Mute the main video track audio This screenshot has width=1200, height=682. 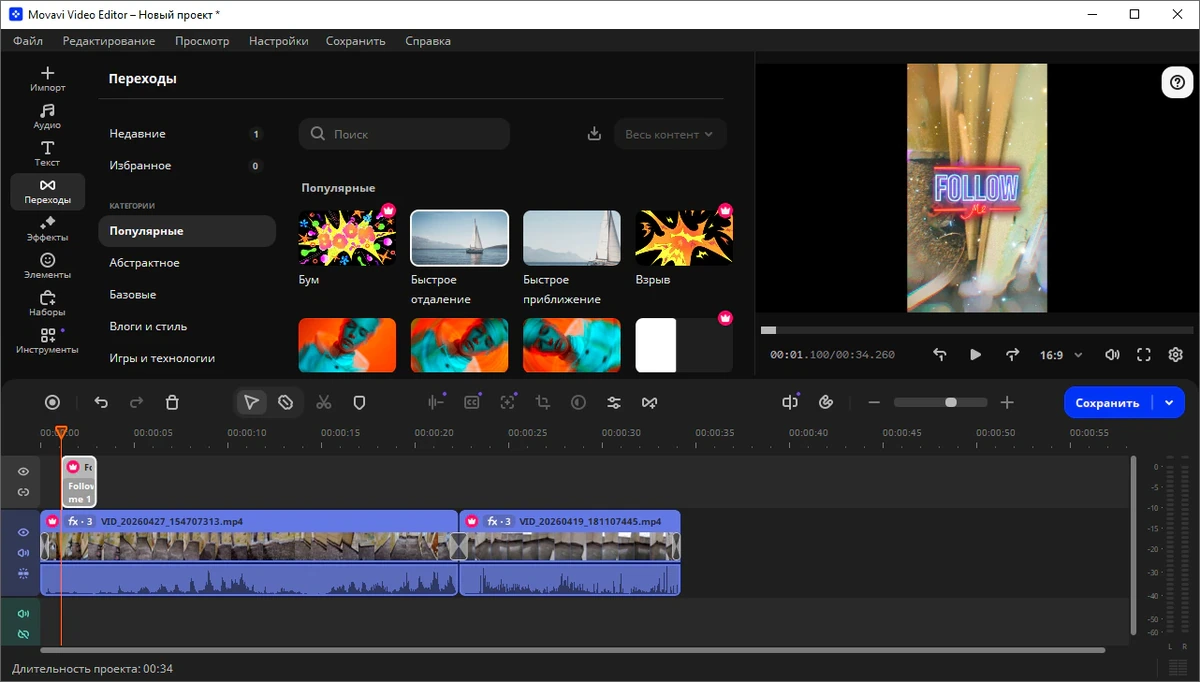click(23, 553)
